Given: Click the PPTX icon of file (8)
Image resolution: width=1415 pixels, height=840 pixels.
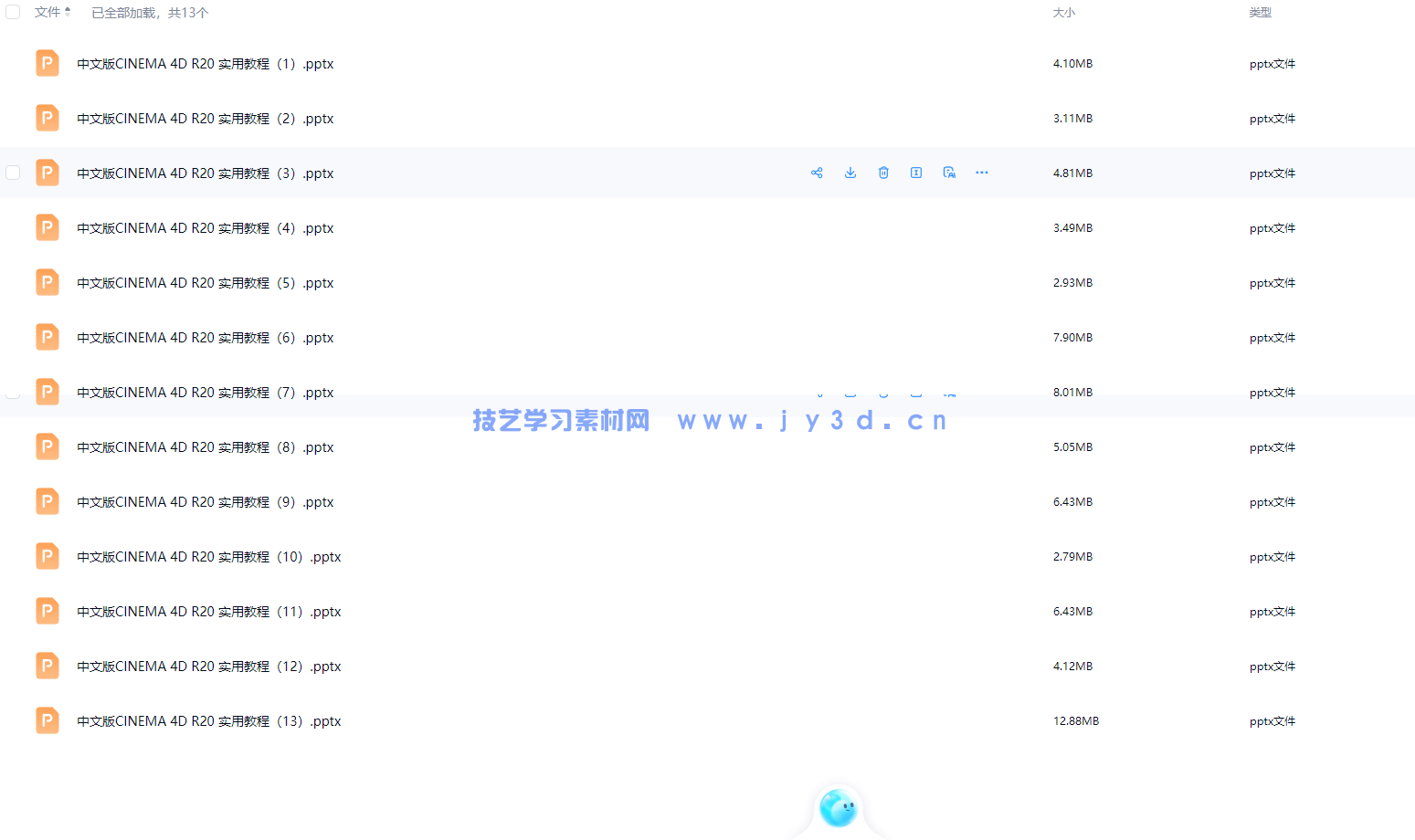Looking at the screenshot, I should click(x=48, y=446).
